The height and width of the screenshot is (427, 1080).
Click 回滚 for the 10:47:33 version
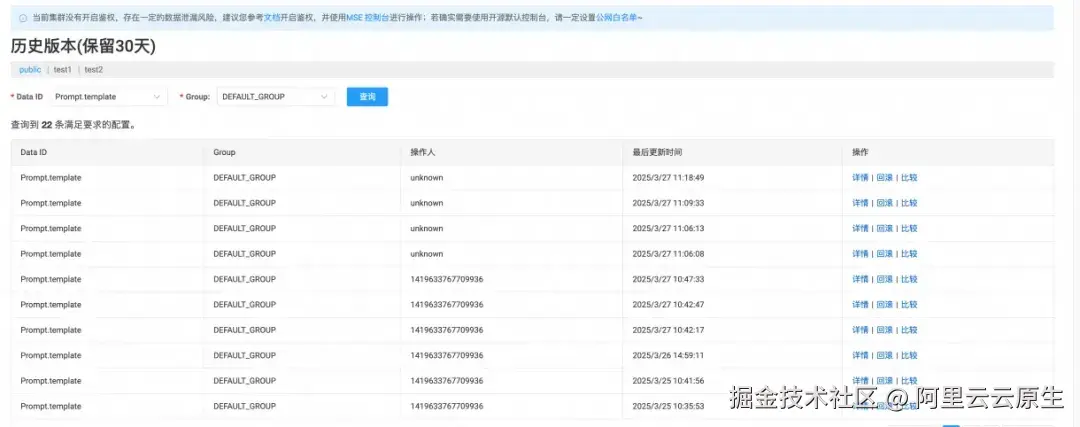pos(884,279)
